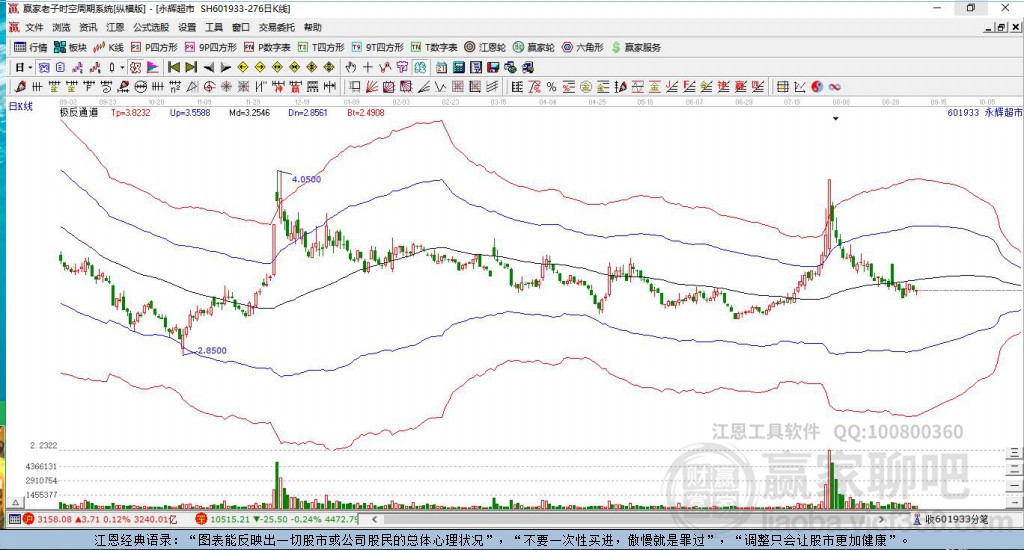Screen dimensions: 1024x550
Task: Click the 4.0500 high price marker
Action: point(306,179)
